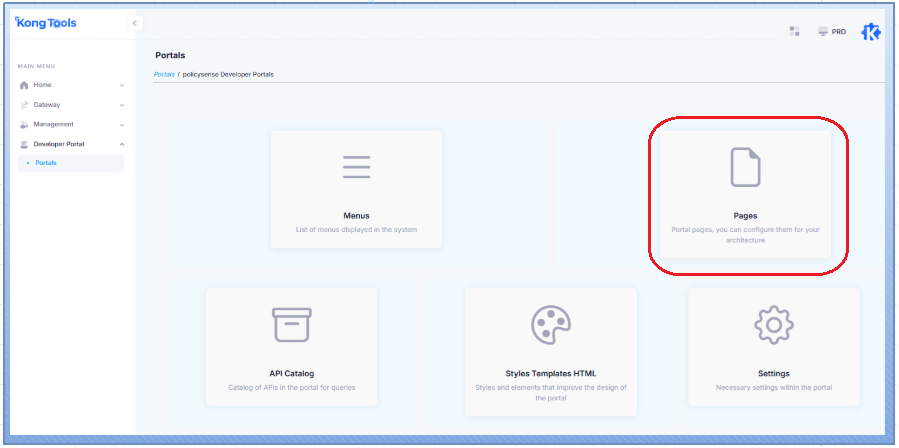Click the Pages document icon
899x448 pixels.
pos(745,167)
